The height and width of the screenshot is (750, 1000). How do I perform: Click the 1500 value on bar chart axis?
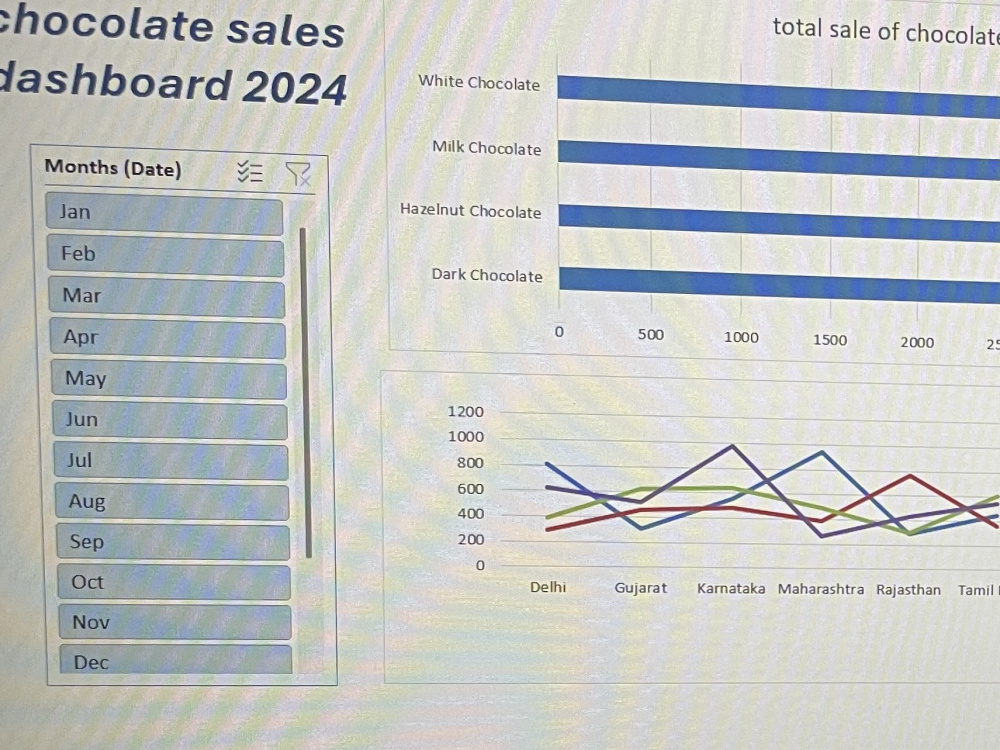pyautogui.click(x=830, y=340)
